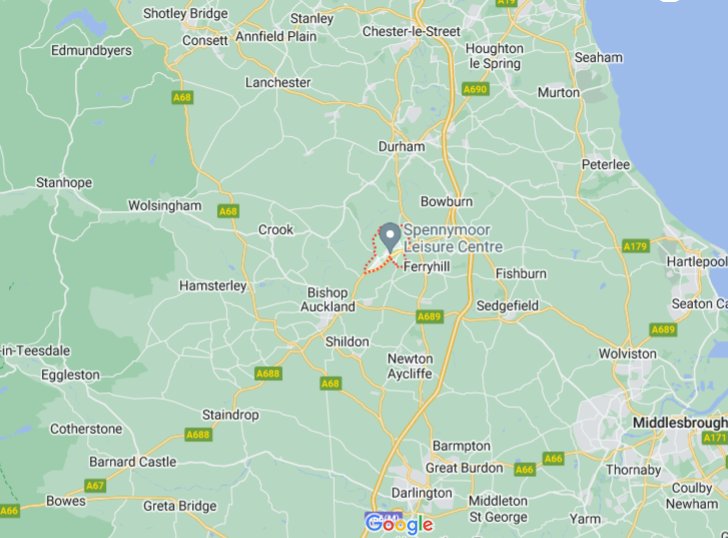728x538 pixels.
Task: Select the Middlesbrough label
Action: point(680,423)
